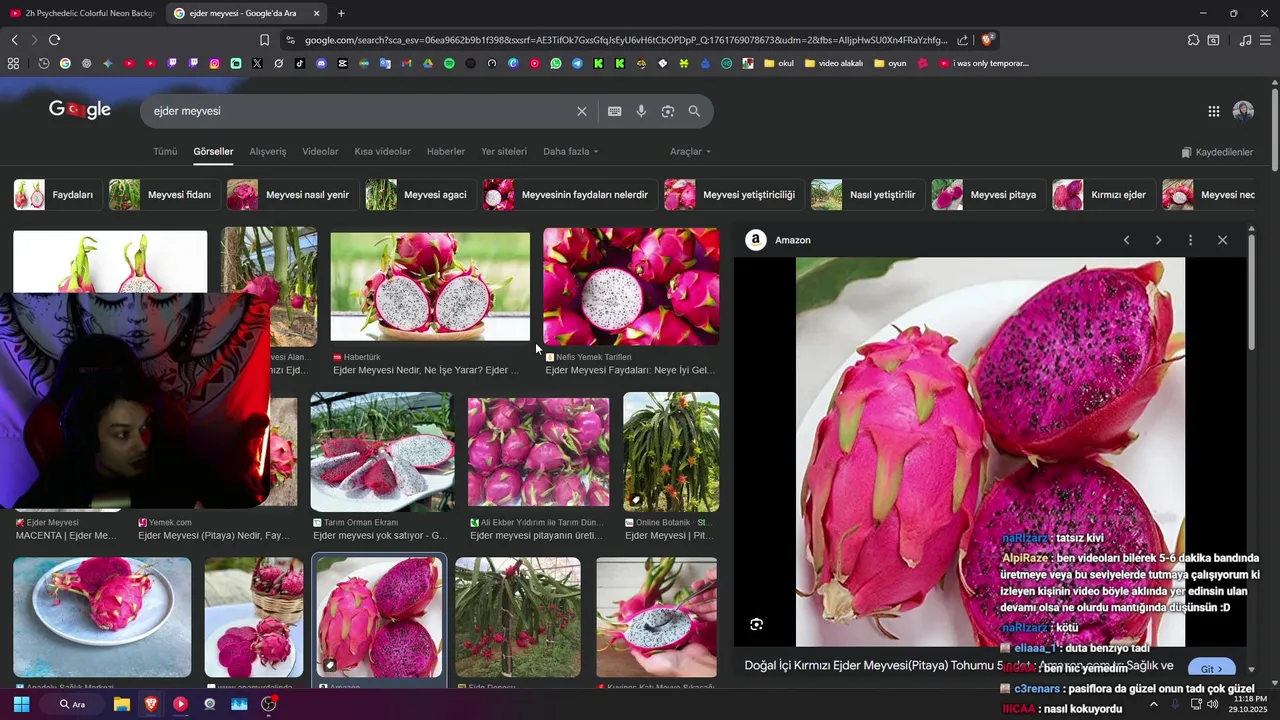Open the X (Twitter) bookmark icon
Screen dimensions: 1280x720
pyautogui.click(x=257, y=63)
